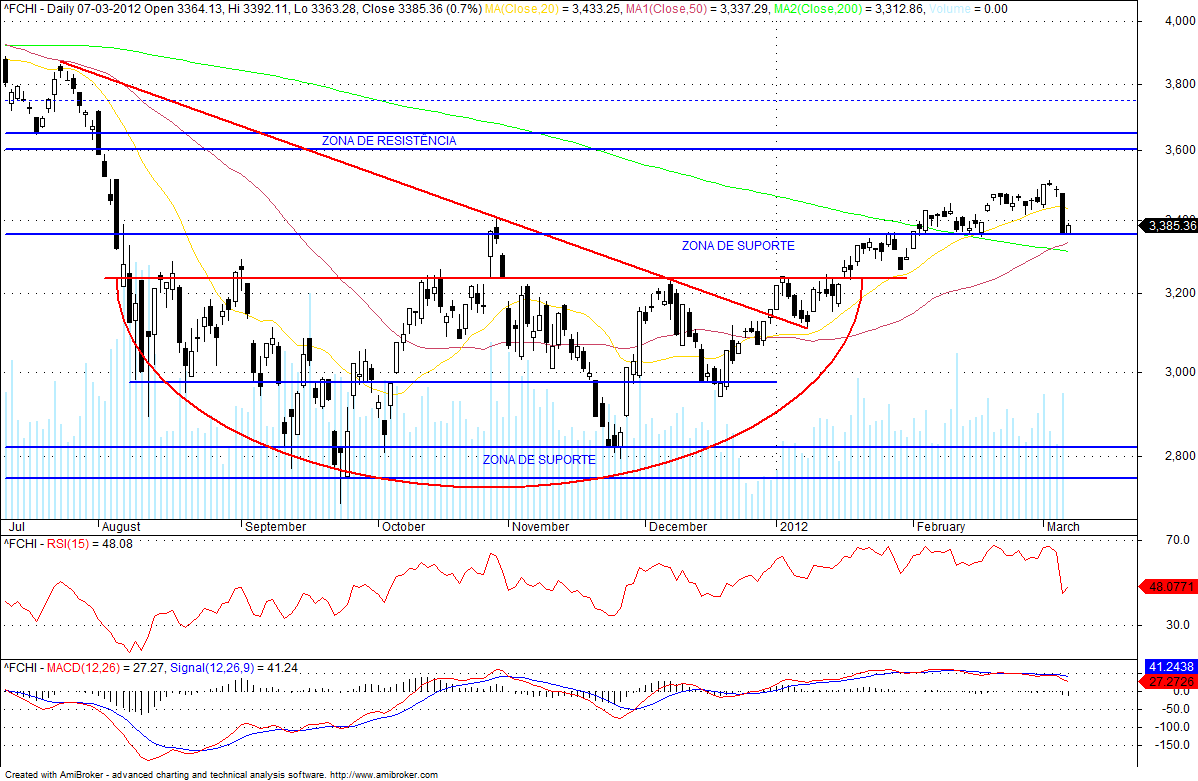
Task: Click the RSI value tag 48.0771
Action: click(x=1168, y=587)
